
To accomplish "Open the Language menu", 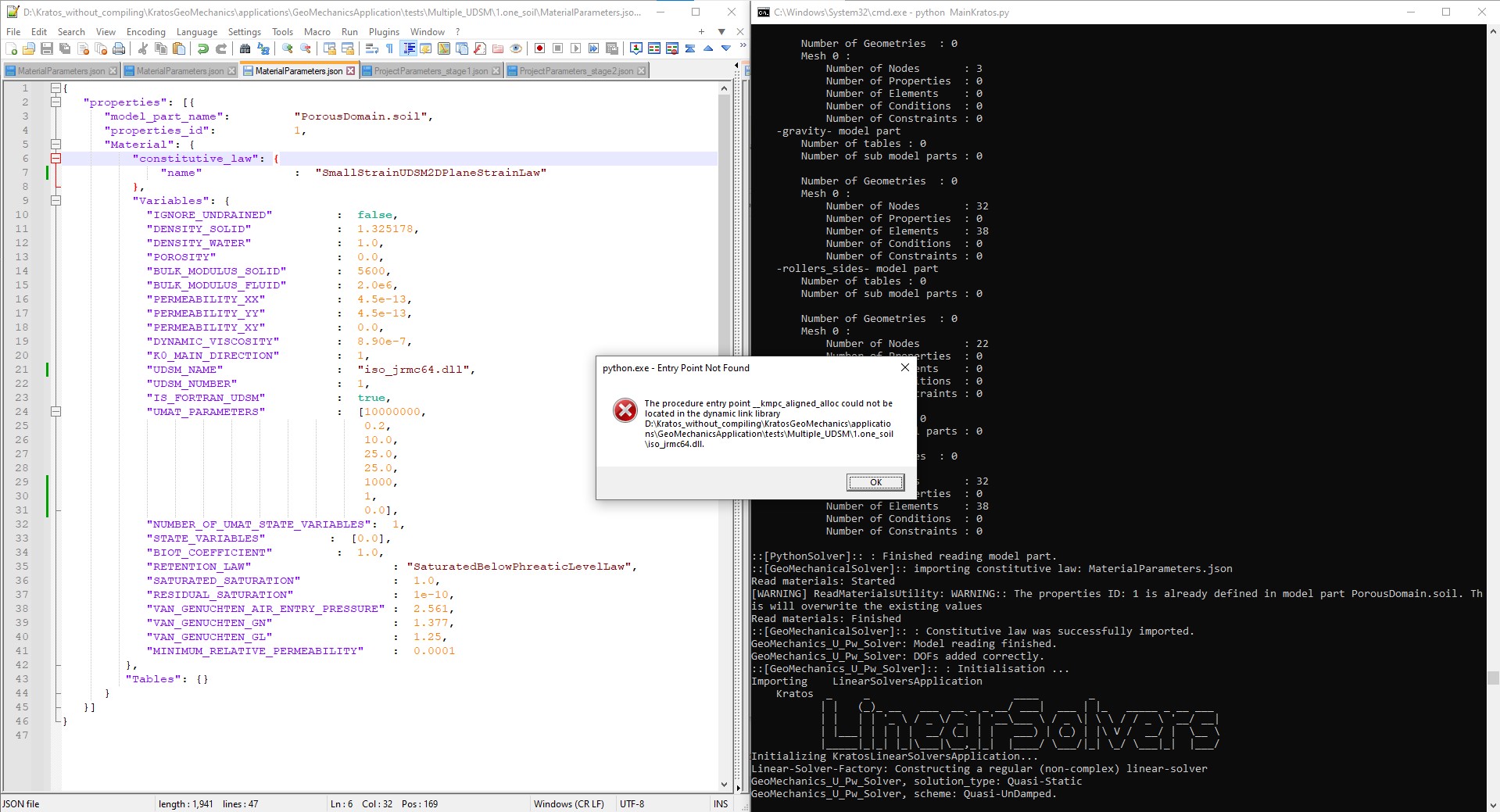I will [197, 32].
